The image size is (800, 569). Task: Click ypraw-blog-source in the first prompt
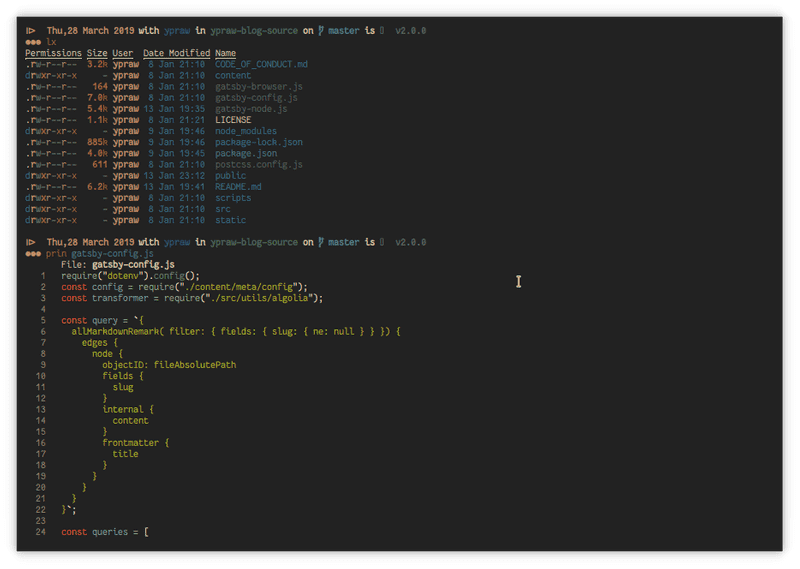[x=254, y=31]
